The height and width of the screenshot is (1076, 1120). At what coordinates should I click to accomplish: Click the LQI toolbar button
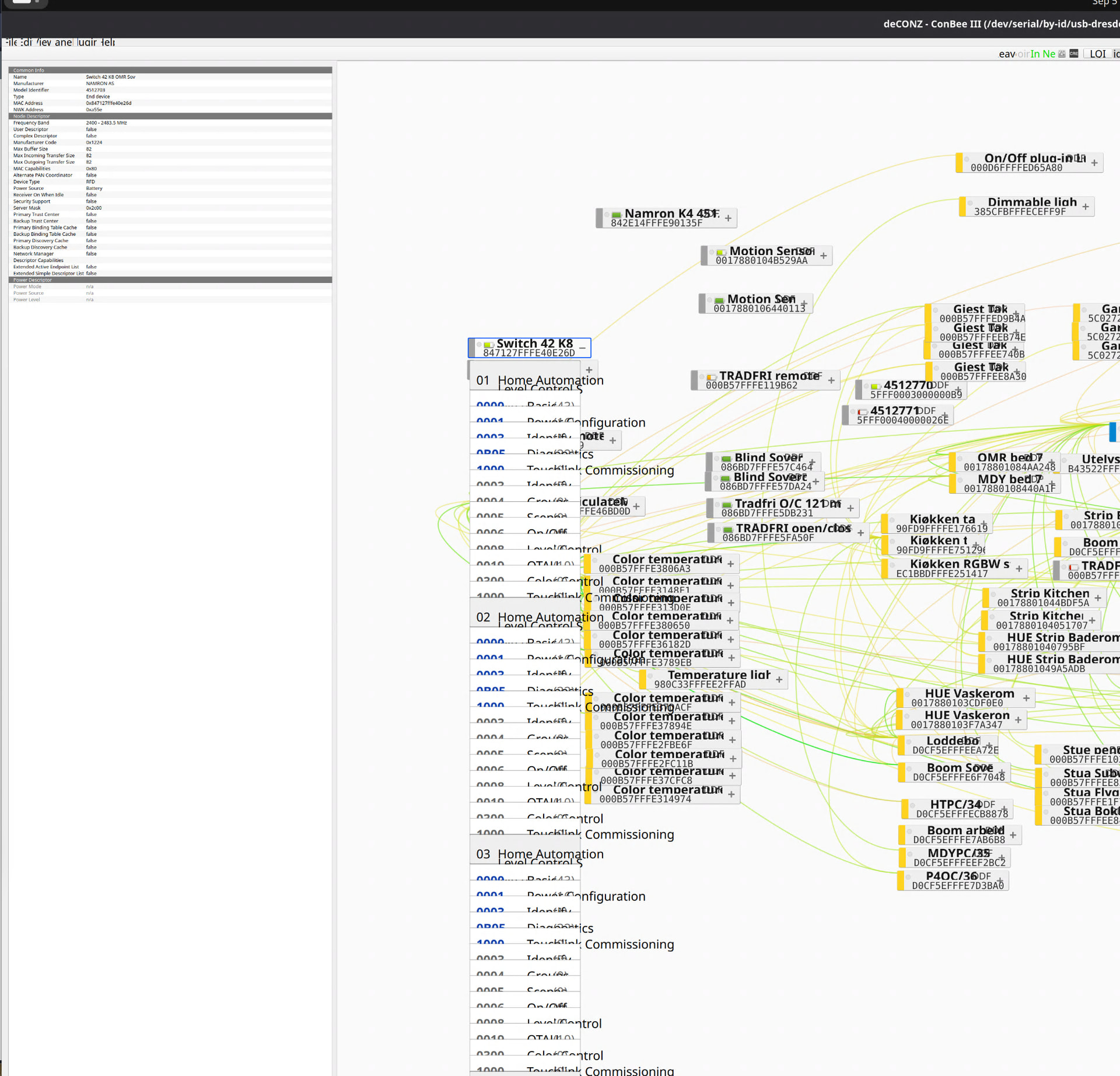[1097, 54]
